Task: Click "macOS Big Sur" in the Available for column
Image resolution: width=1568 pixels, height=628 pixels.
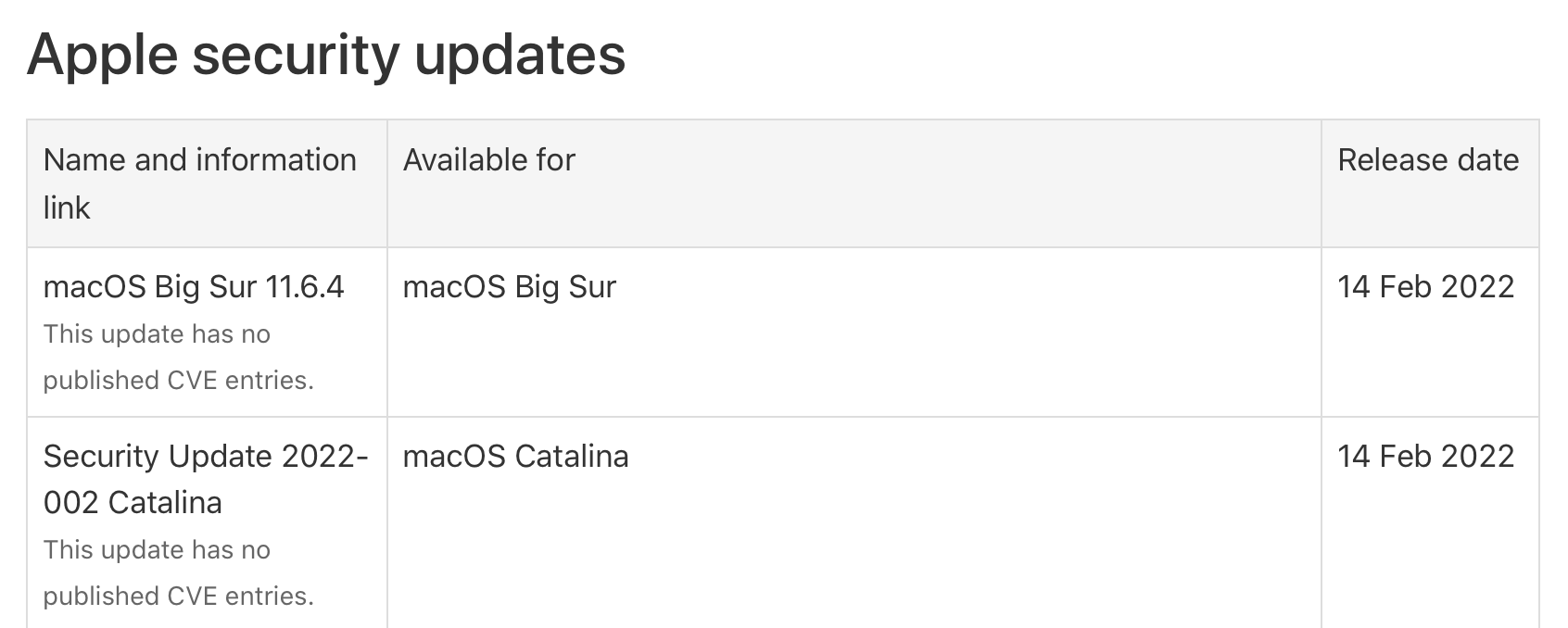Action: point(509,287)
